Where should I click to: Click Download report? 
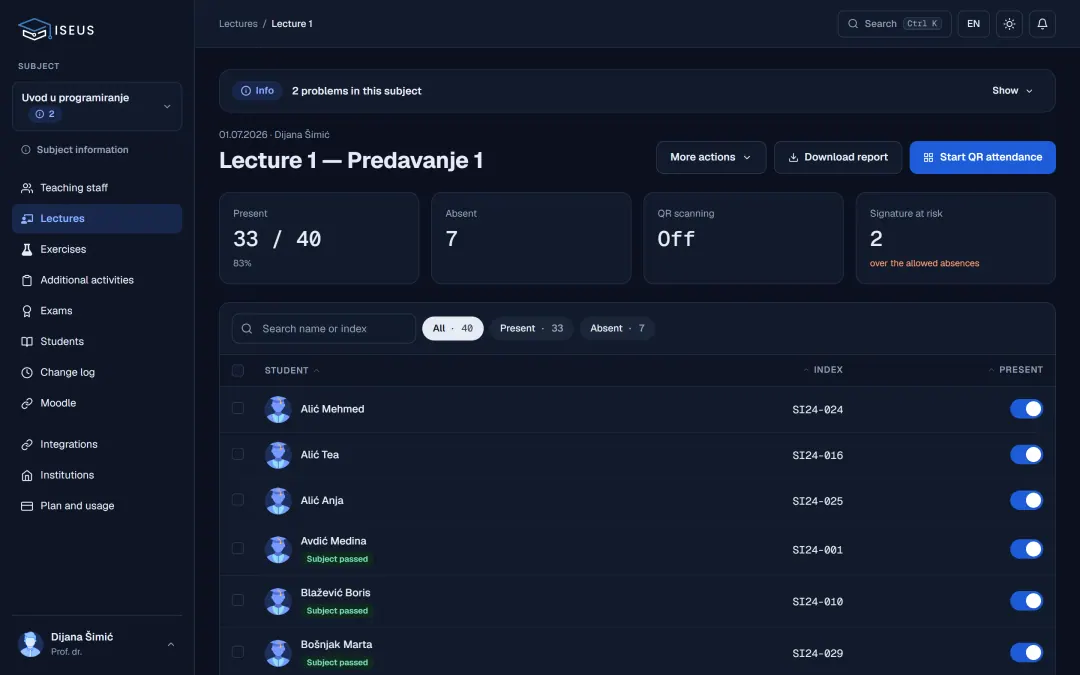pyautogui.click(x=838, y=157)
